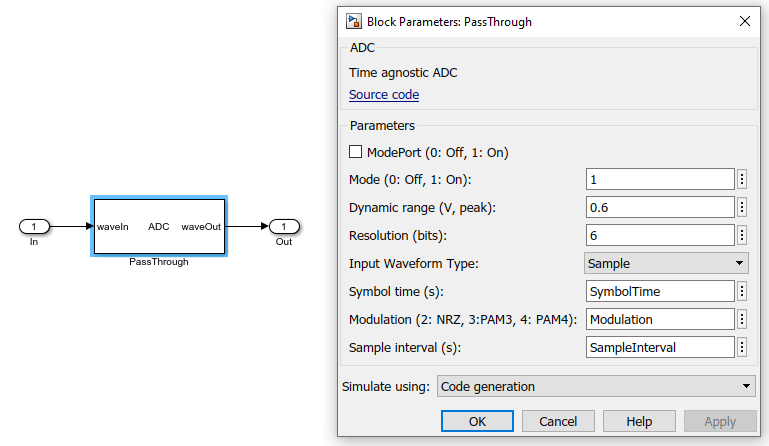Open options menu beside Resolution field
Viewport: 769px width, 446px height.
(742, 235)
